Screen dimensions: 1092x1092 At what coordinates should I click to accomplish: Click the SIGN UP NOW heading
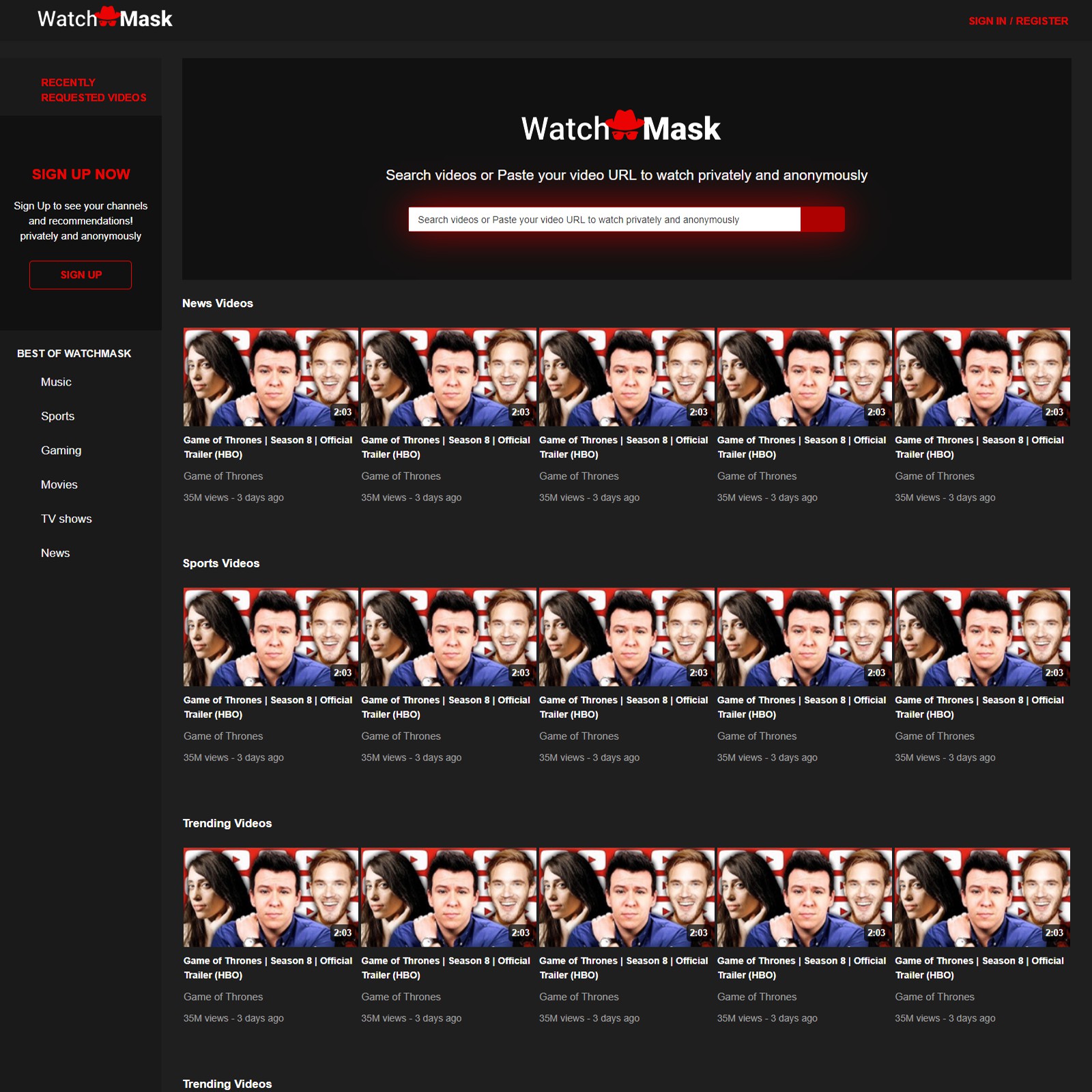point(81,174)
